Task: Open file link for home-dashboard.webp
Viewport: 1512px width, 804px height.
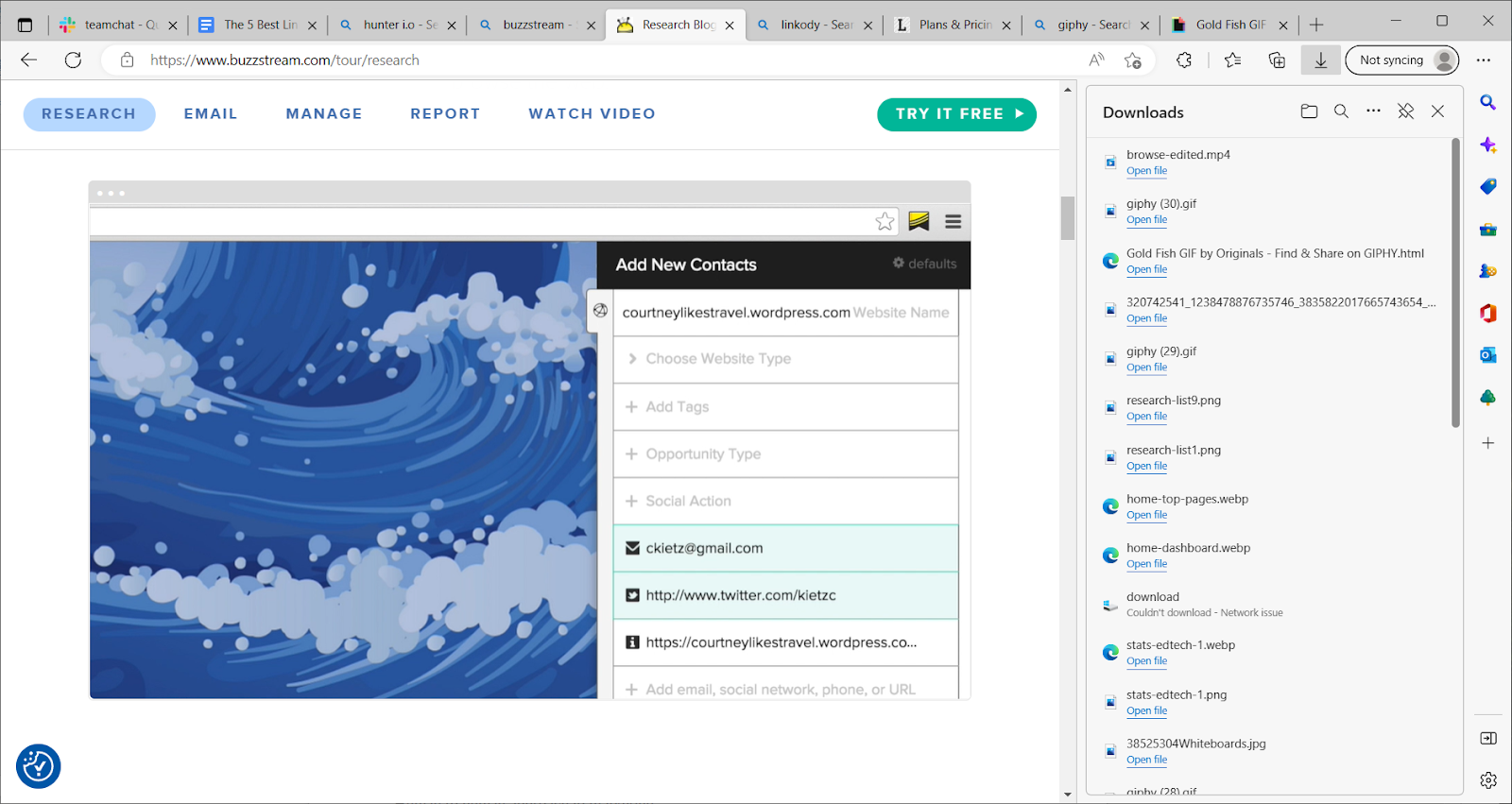Action: point(1146,564)
